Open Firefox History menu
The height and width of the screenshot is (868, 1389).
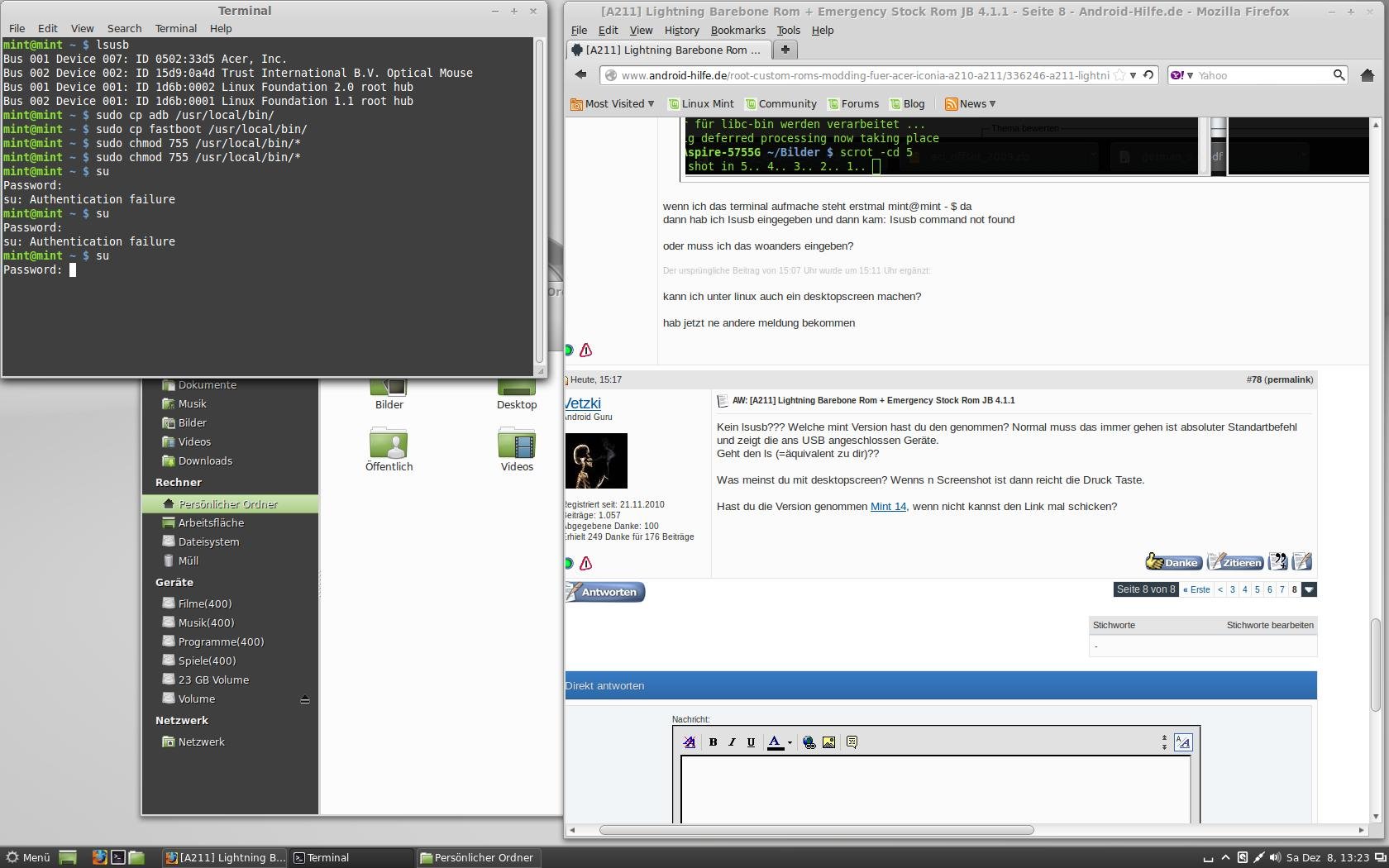point(681,30)
